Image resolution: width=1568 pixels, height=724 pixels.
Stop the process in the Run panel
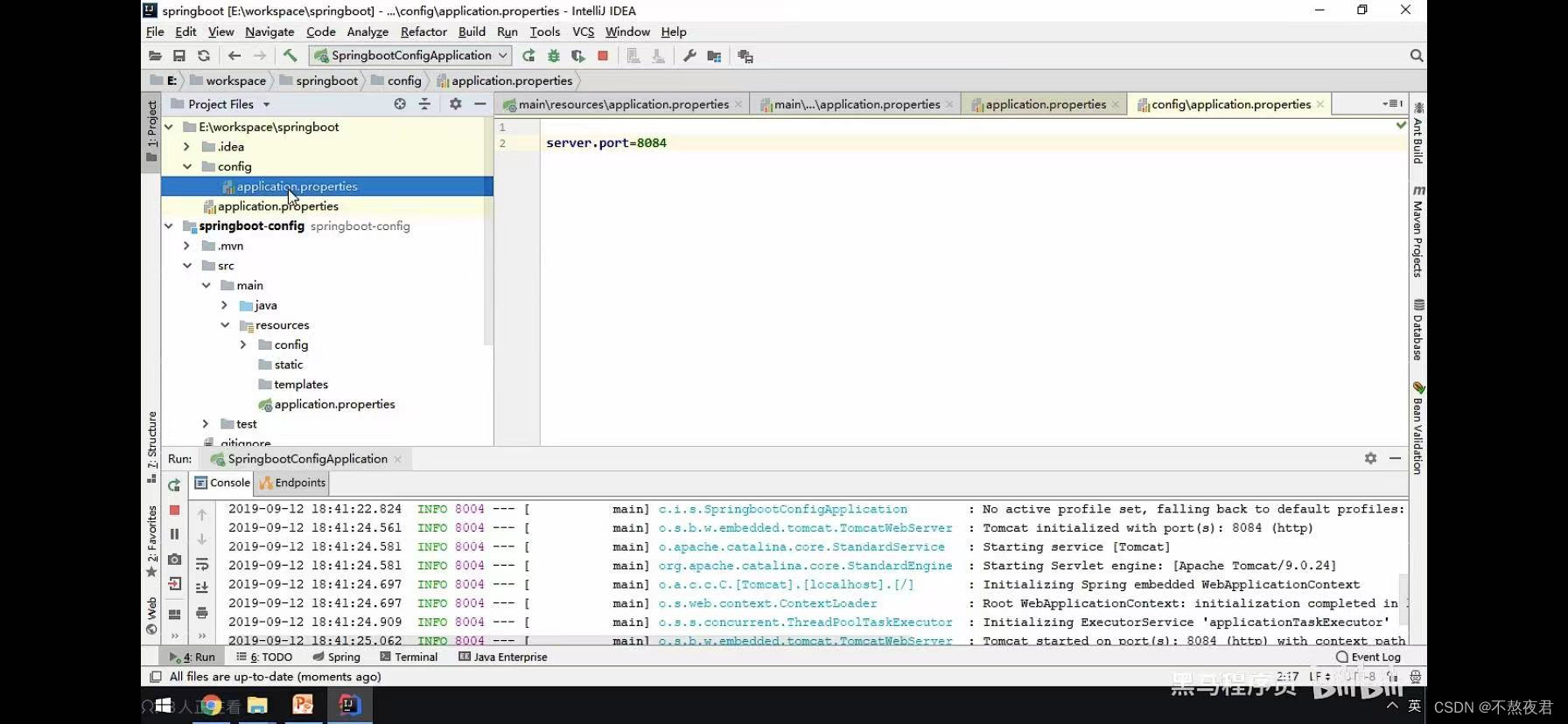point(174,510)
